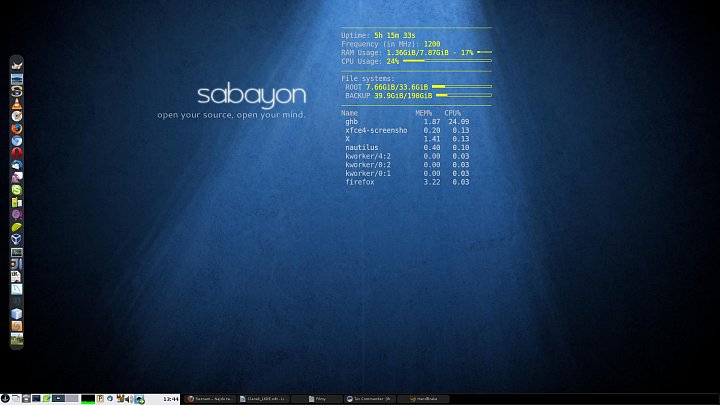Launch Chromium browser from the dock
This screenshot has width=720, height=405.
pos(17,141)
